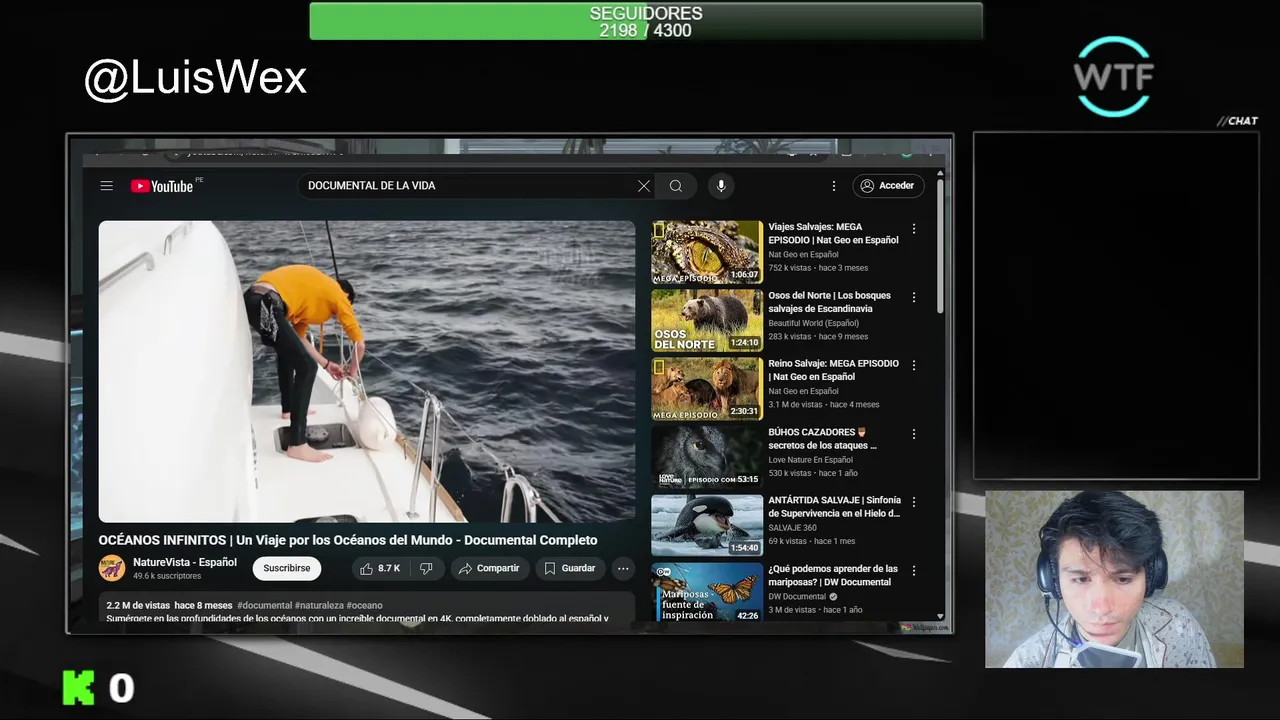Dislike the video with thumbs-down icon
The height and width of the screenshot is (720, 1280).
coord(426,568)
